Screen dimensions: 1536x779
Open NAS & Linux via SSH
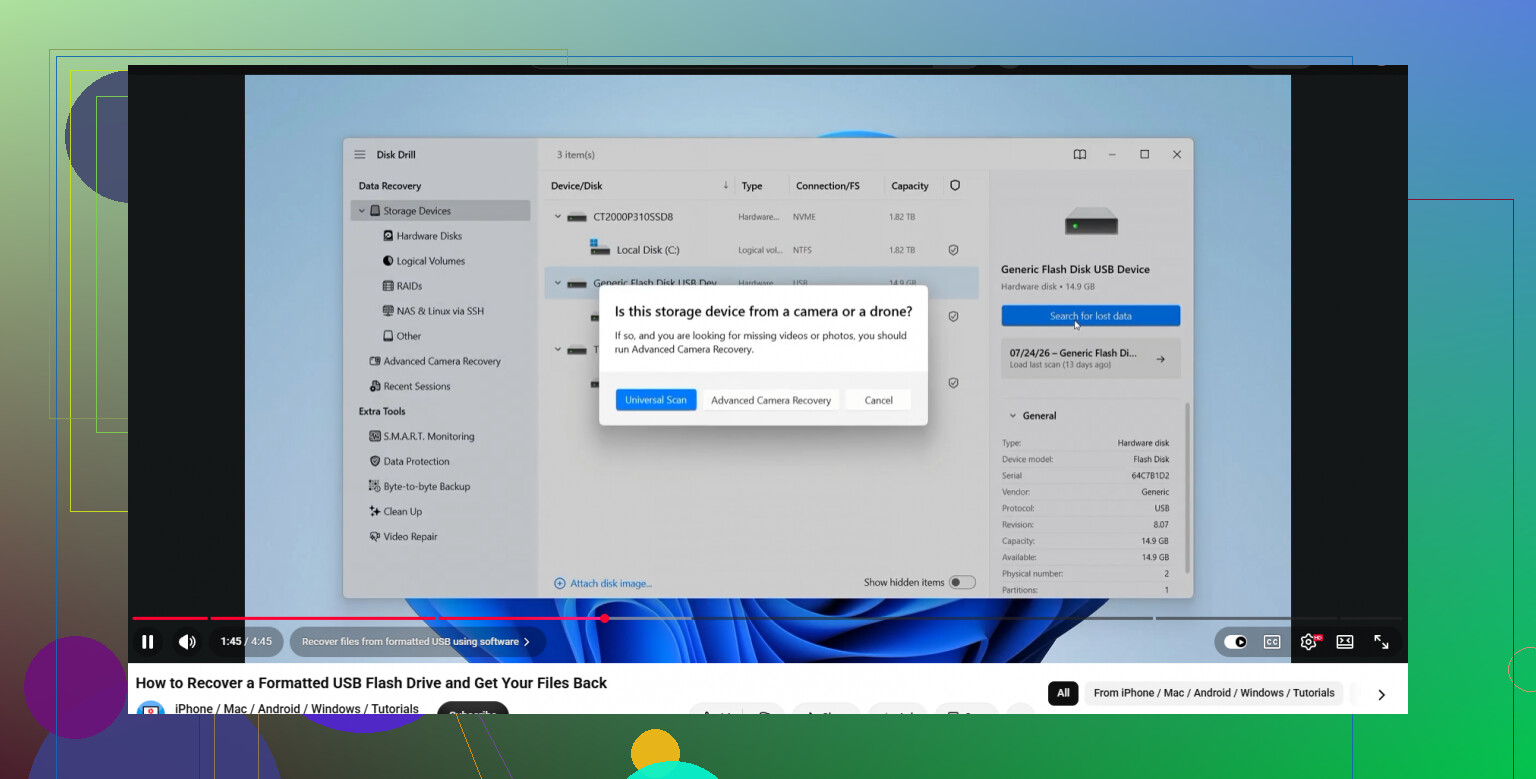(433, 311)
